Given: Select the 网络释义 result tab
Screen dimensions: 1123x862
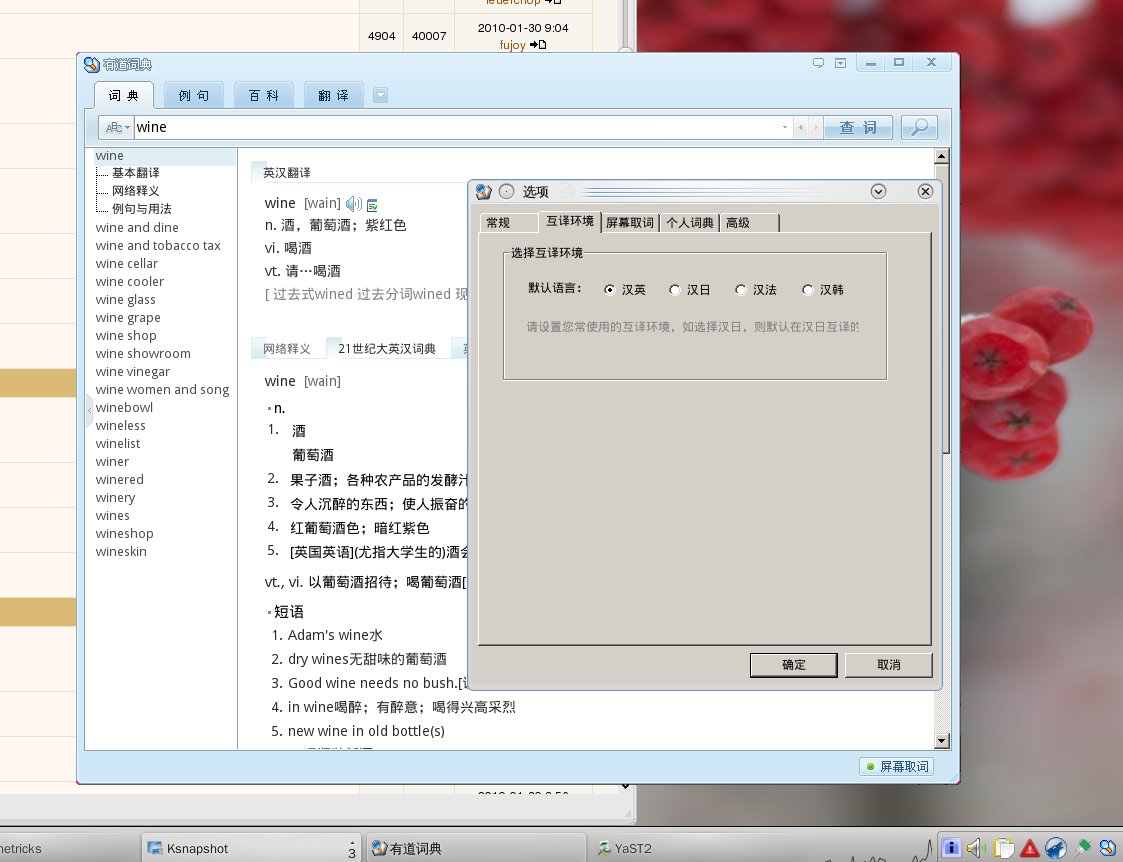Looking at the screenshot, I should [286, 349].
